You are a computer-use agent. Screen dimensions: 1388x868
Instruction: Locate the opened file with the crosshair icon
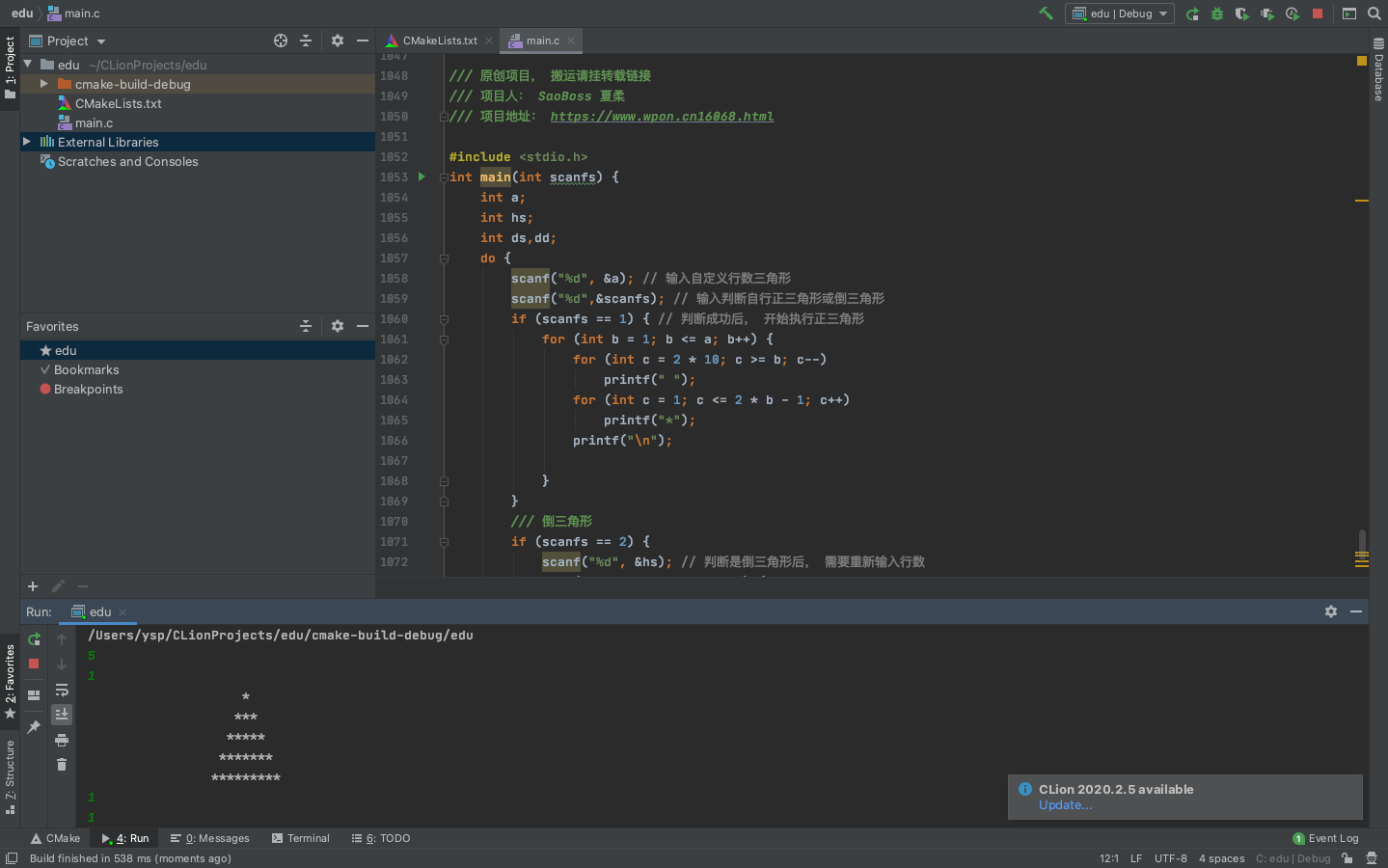pos(281,41)
